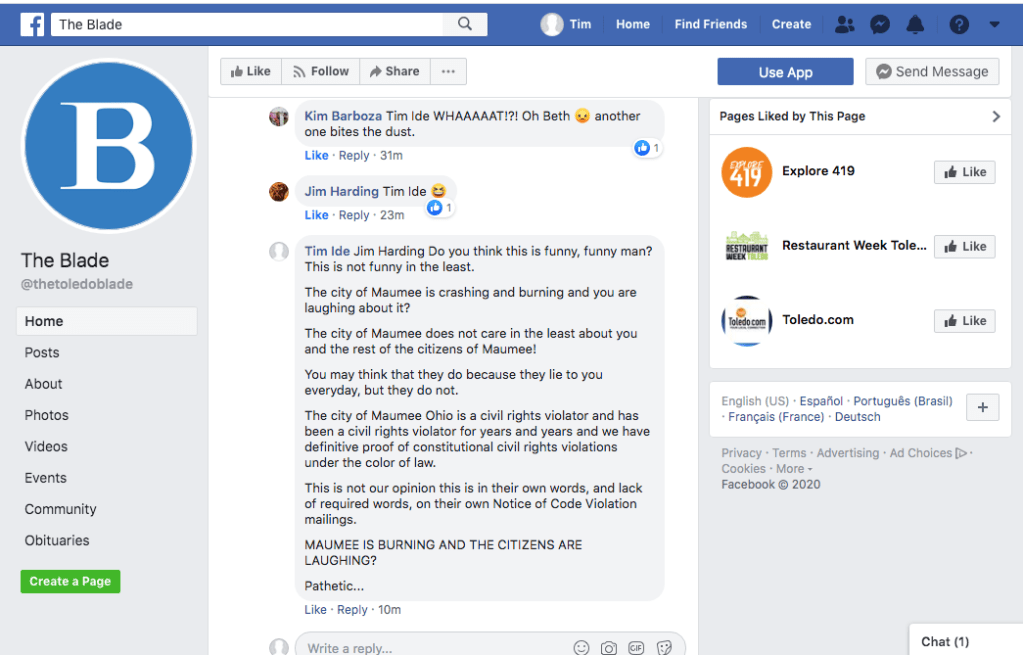
Task: Open the Messenger icon in top bar
Action: [x=880, y=24]
